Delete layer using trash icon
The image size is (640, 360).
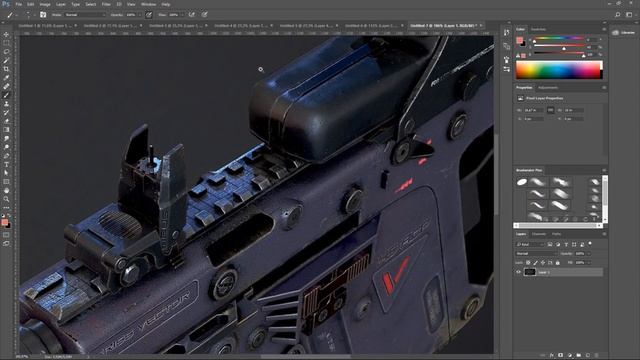(597, 356)
